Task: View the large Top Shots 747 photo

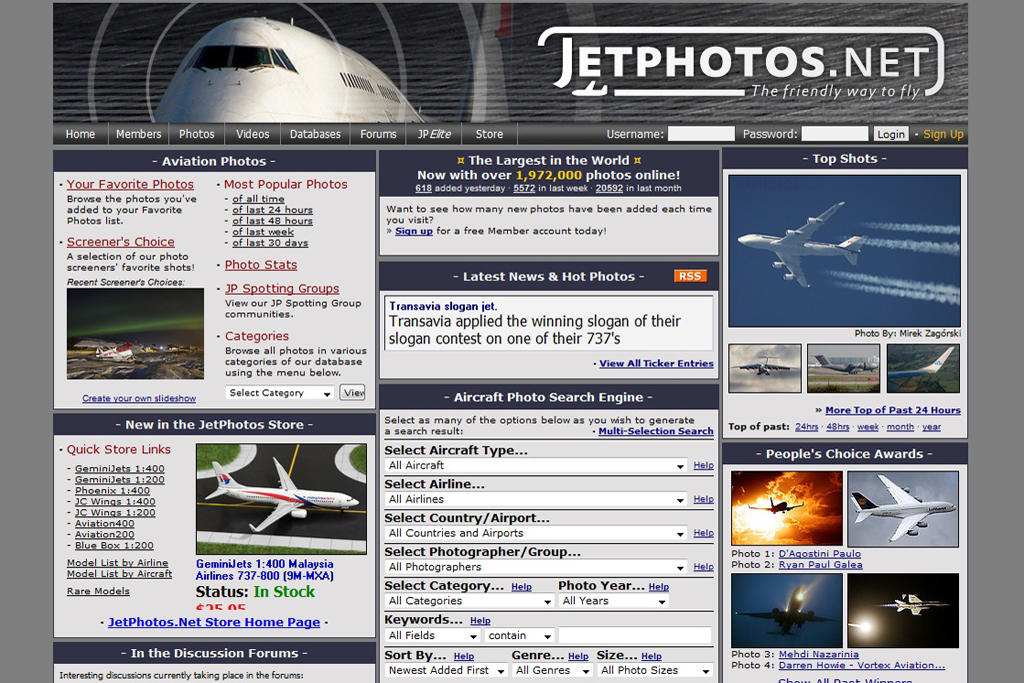Action: click(x=844, y=251)
